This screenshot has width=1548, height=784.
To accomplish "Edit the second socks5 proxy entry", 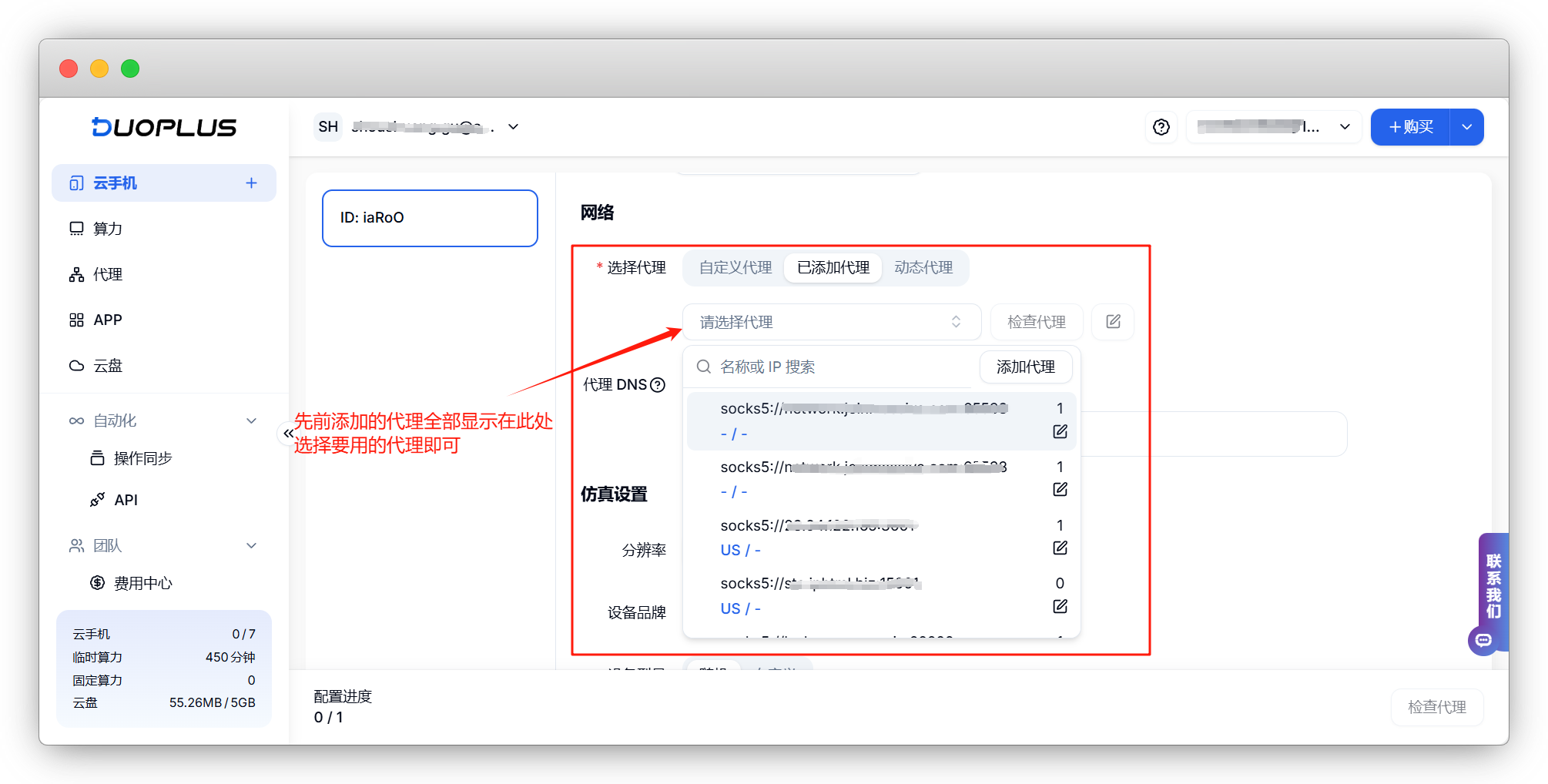I will (x=1060, y=489).
